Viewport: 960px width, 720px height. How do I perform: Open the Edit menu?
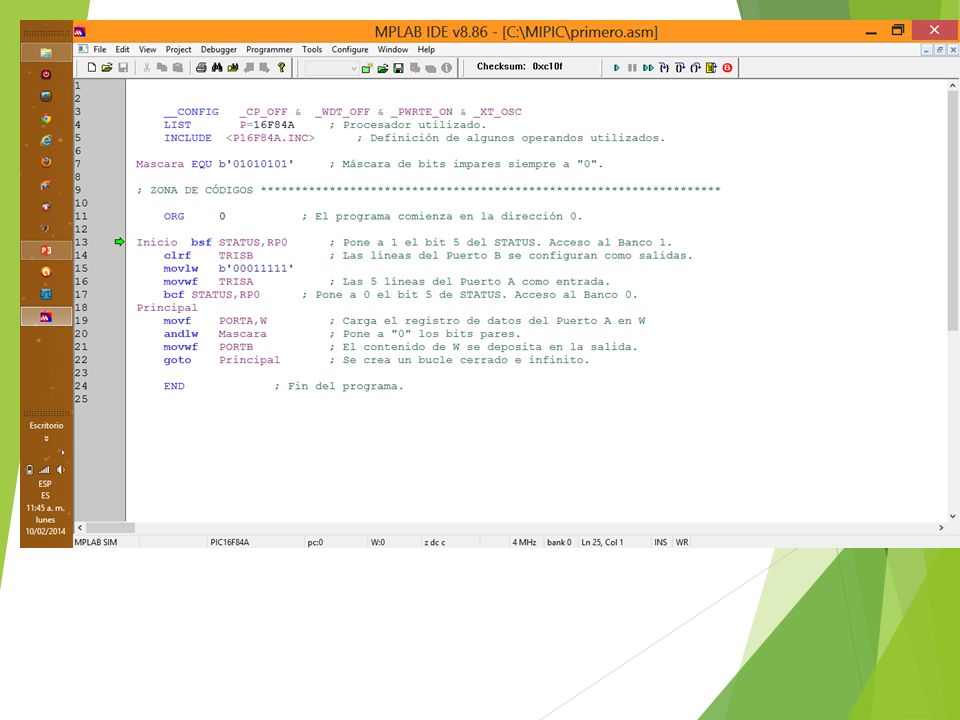(x=122, y=50)
